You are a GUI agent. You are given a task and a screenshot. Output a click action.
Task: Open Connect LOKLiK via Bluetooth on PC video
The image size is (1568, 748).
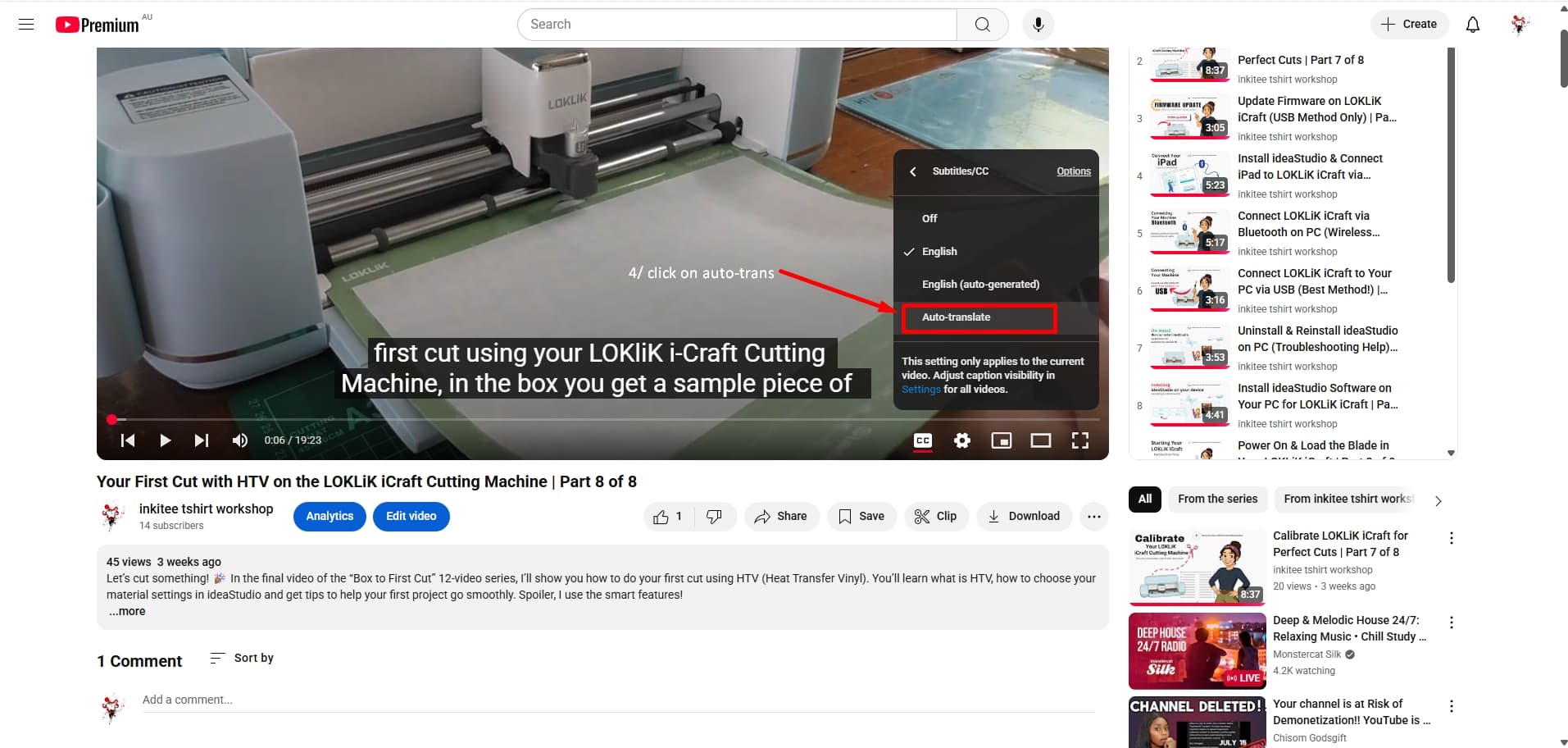[x=1309, y=224]
